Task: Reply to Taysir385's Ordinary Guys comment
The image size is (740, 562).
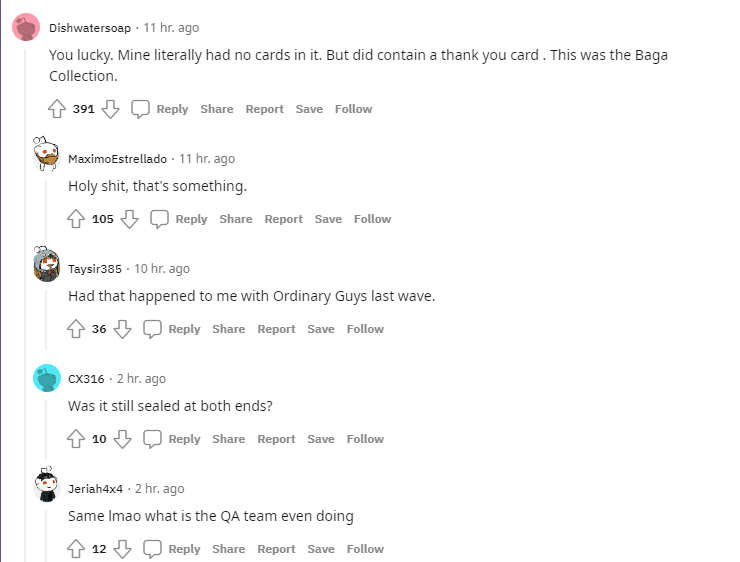Action: tap(184, 329)
